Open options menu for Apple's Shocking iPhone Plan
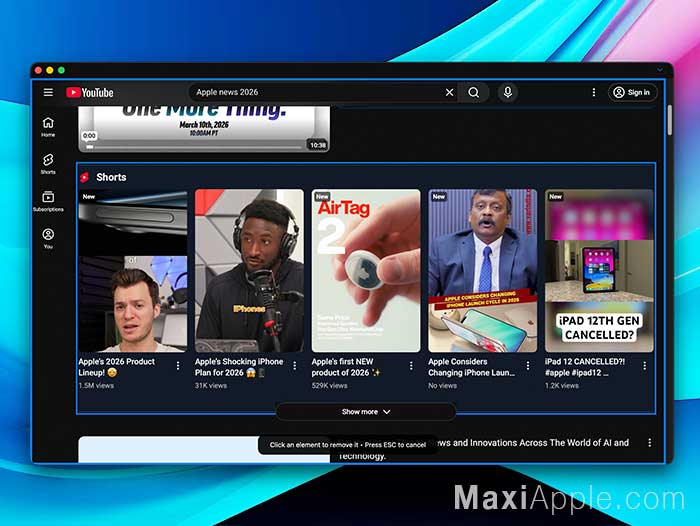Viewport: 700px width, 526px height. coord(295,366)
